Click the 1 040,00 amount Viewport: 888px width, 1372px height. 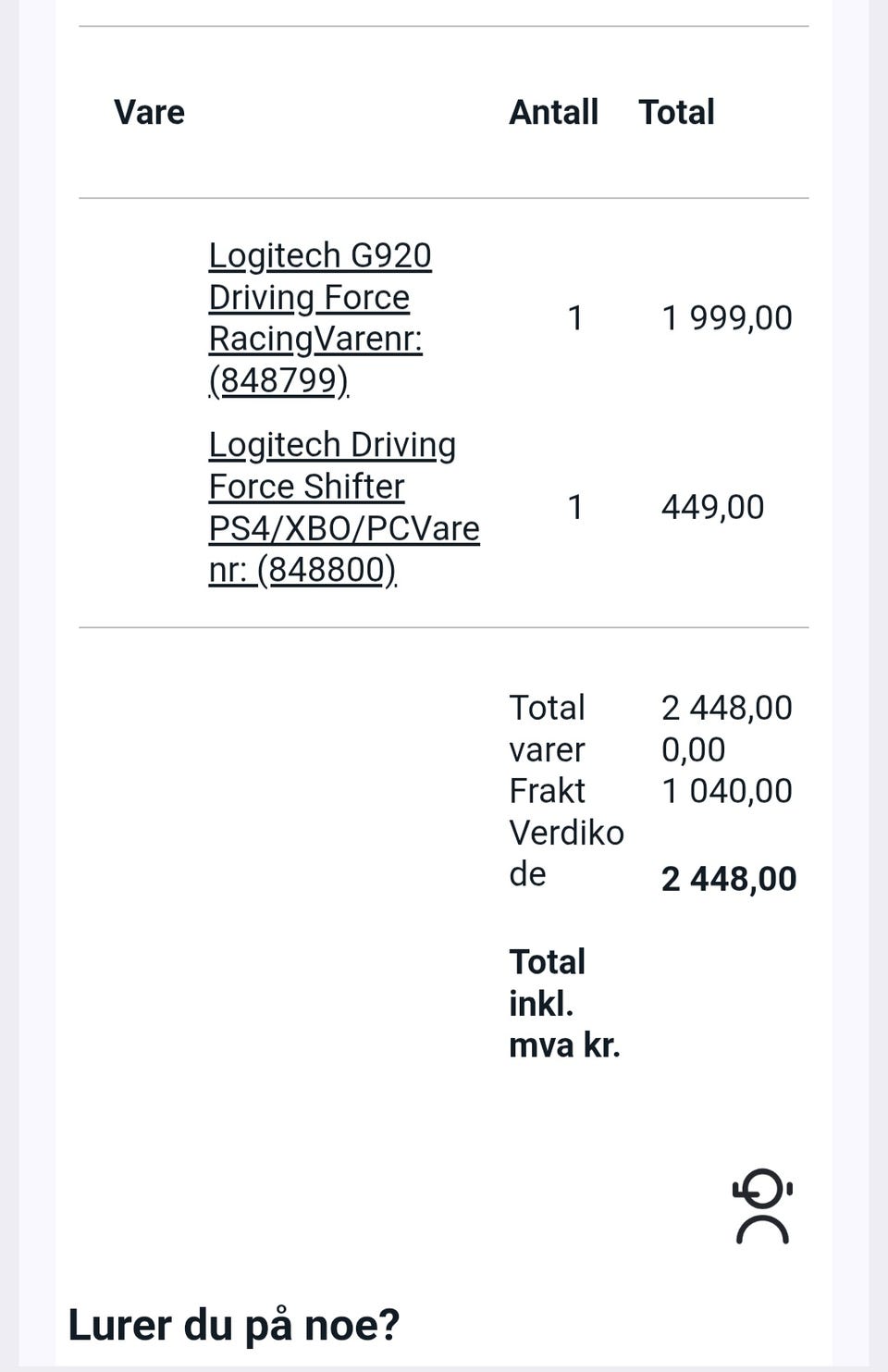(726, 791)
